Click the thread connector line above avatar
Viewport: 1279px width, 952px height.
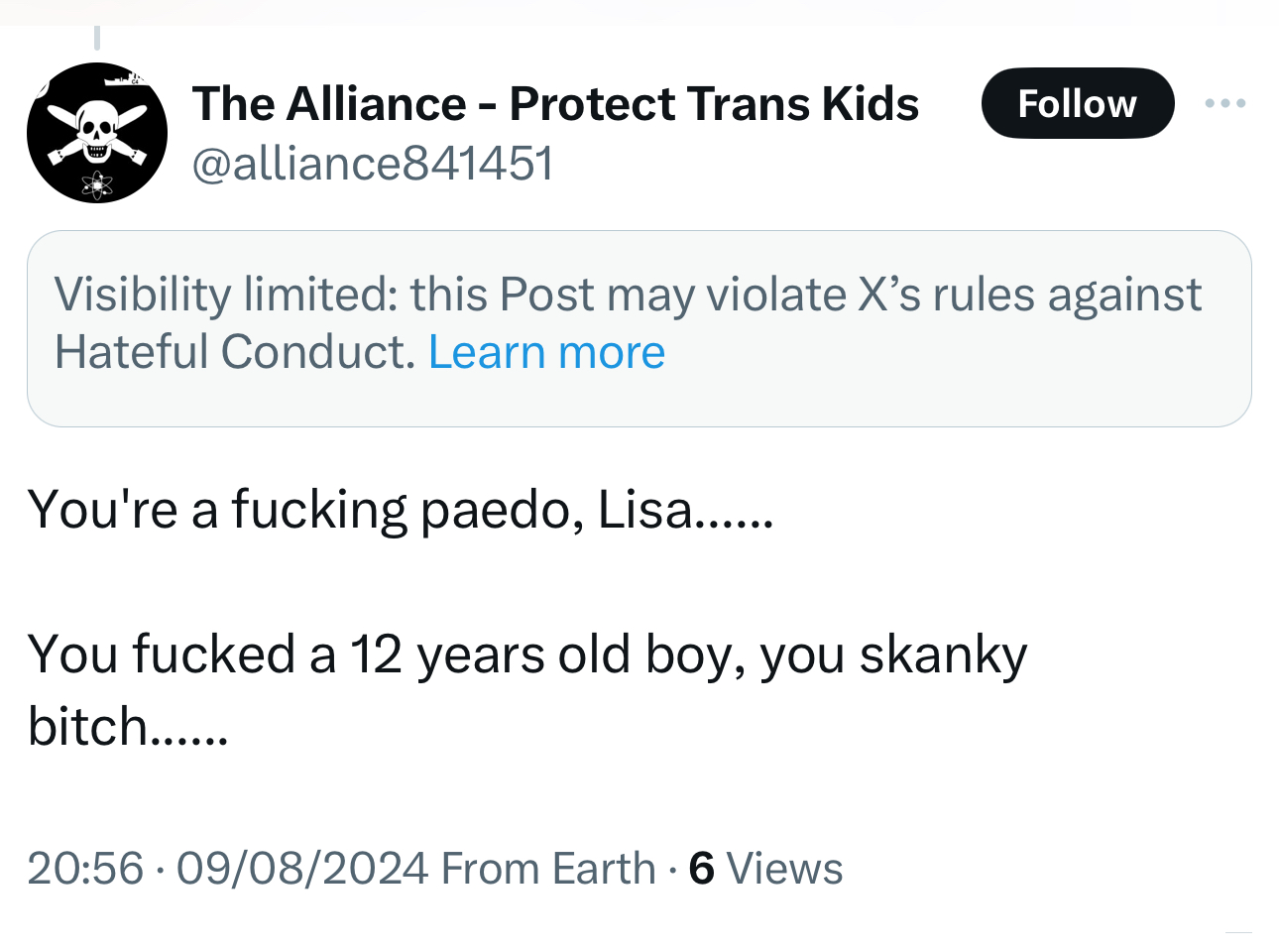click(x=97, y=38)
